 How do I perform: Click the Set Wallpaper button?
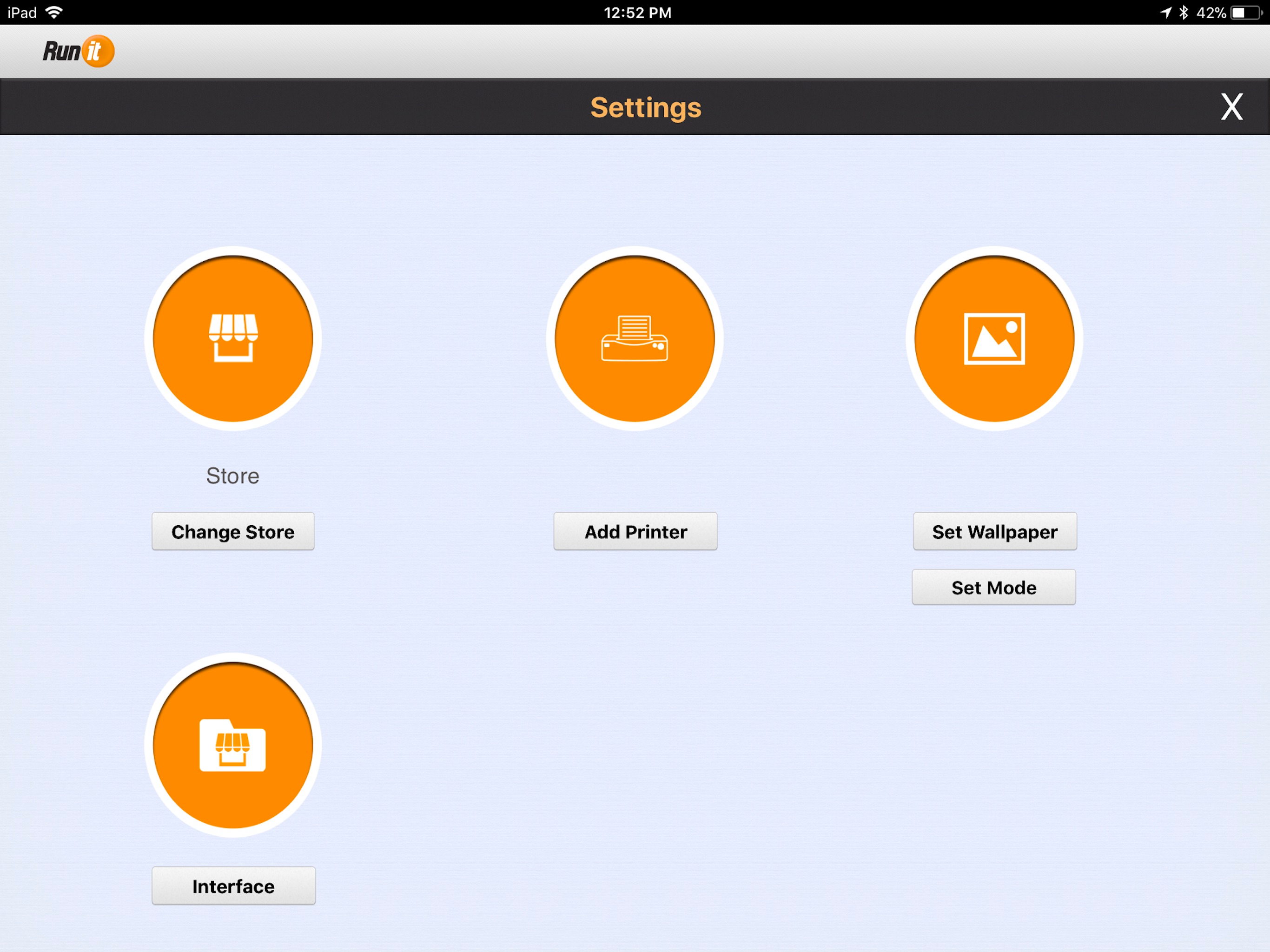(994, 531)
